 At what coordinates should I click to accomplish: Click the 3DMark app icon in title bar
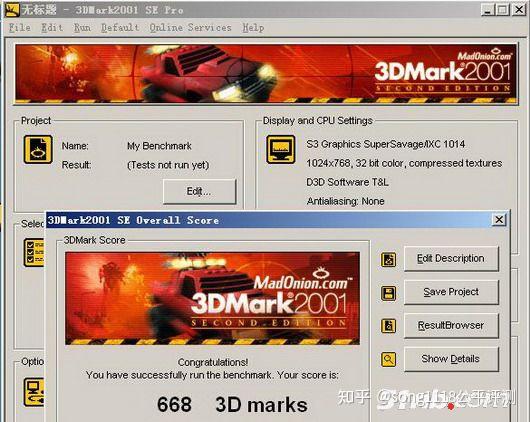point(12,9)
